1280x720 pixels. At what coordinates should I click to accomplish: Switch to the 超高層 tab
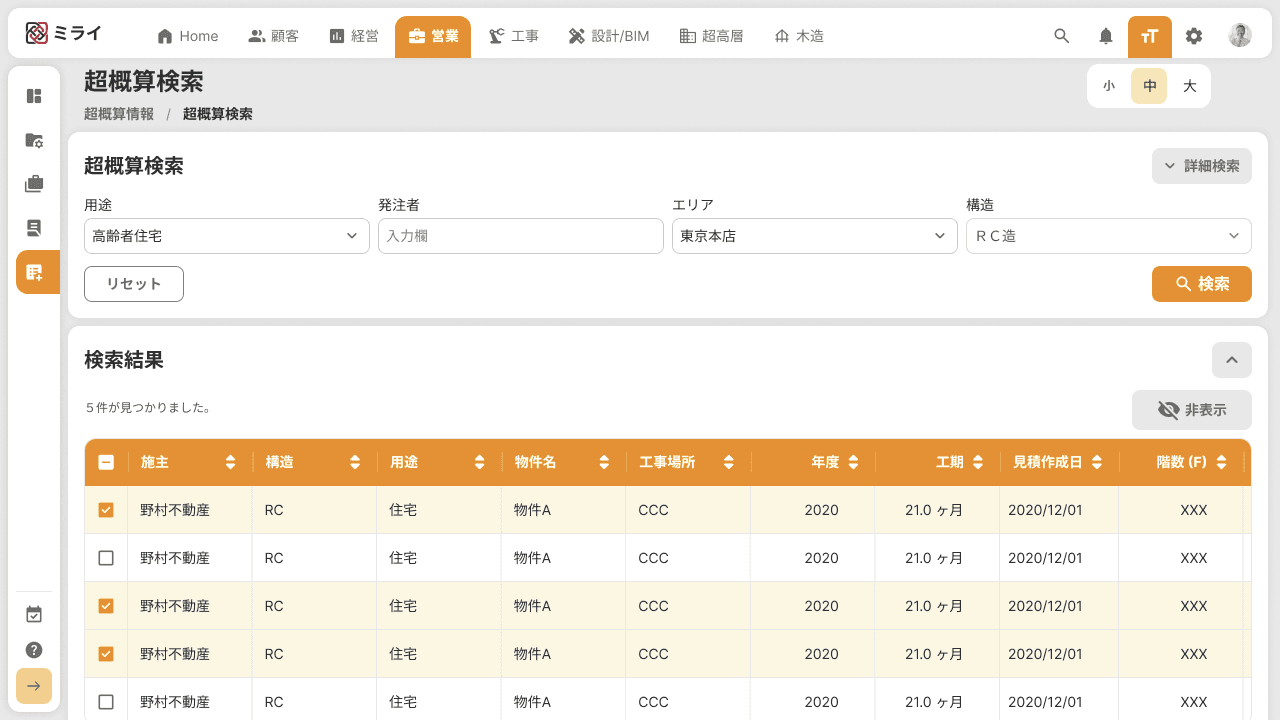(711, 36)
